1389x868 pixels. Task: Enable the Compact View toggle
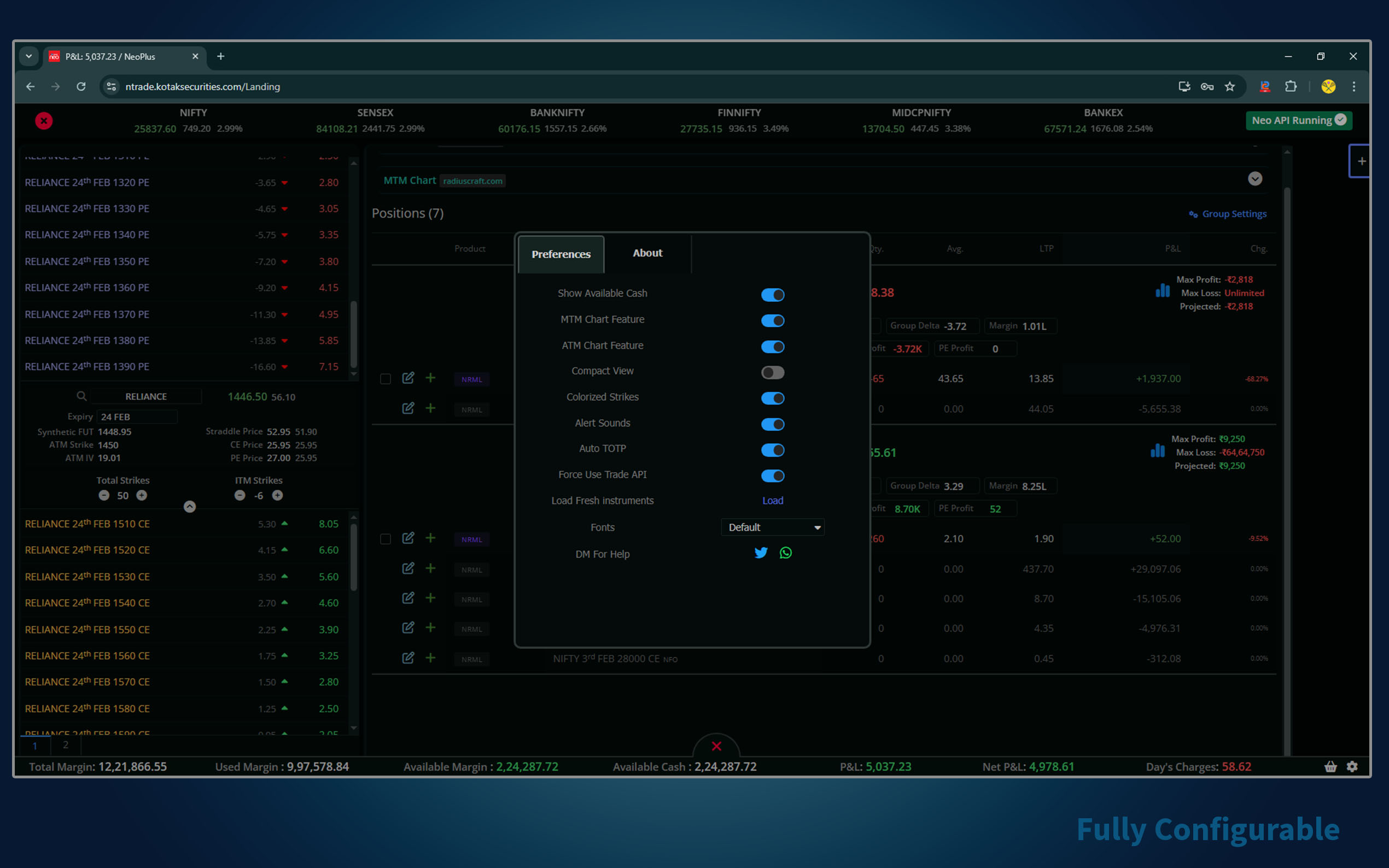pyautogui.click(x=772, y=372)
